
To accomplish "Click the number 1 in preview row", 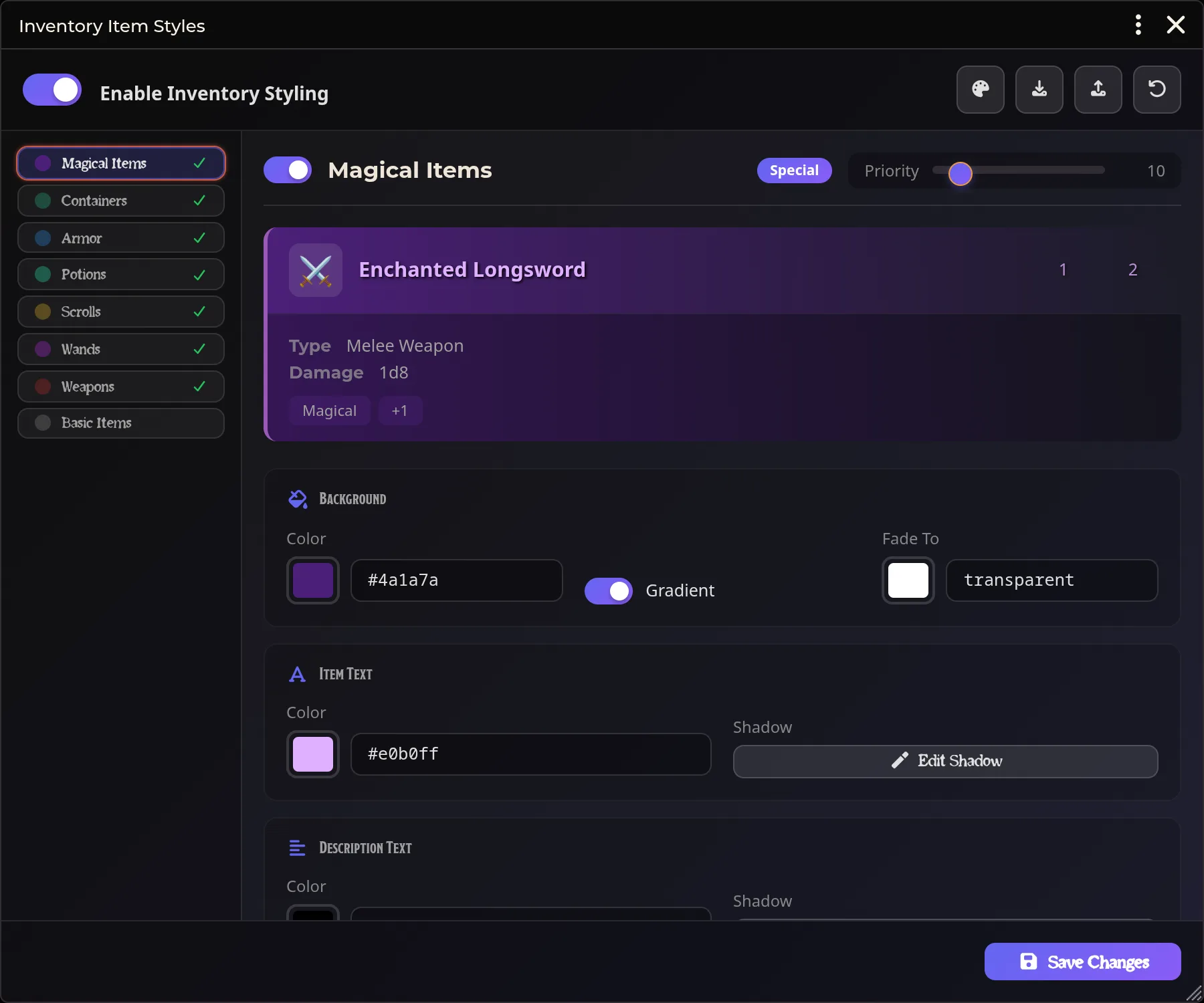I will (1062, 269).
